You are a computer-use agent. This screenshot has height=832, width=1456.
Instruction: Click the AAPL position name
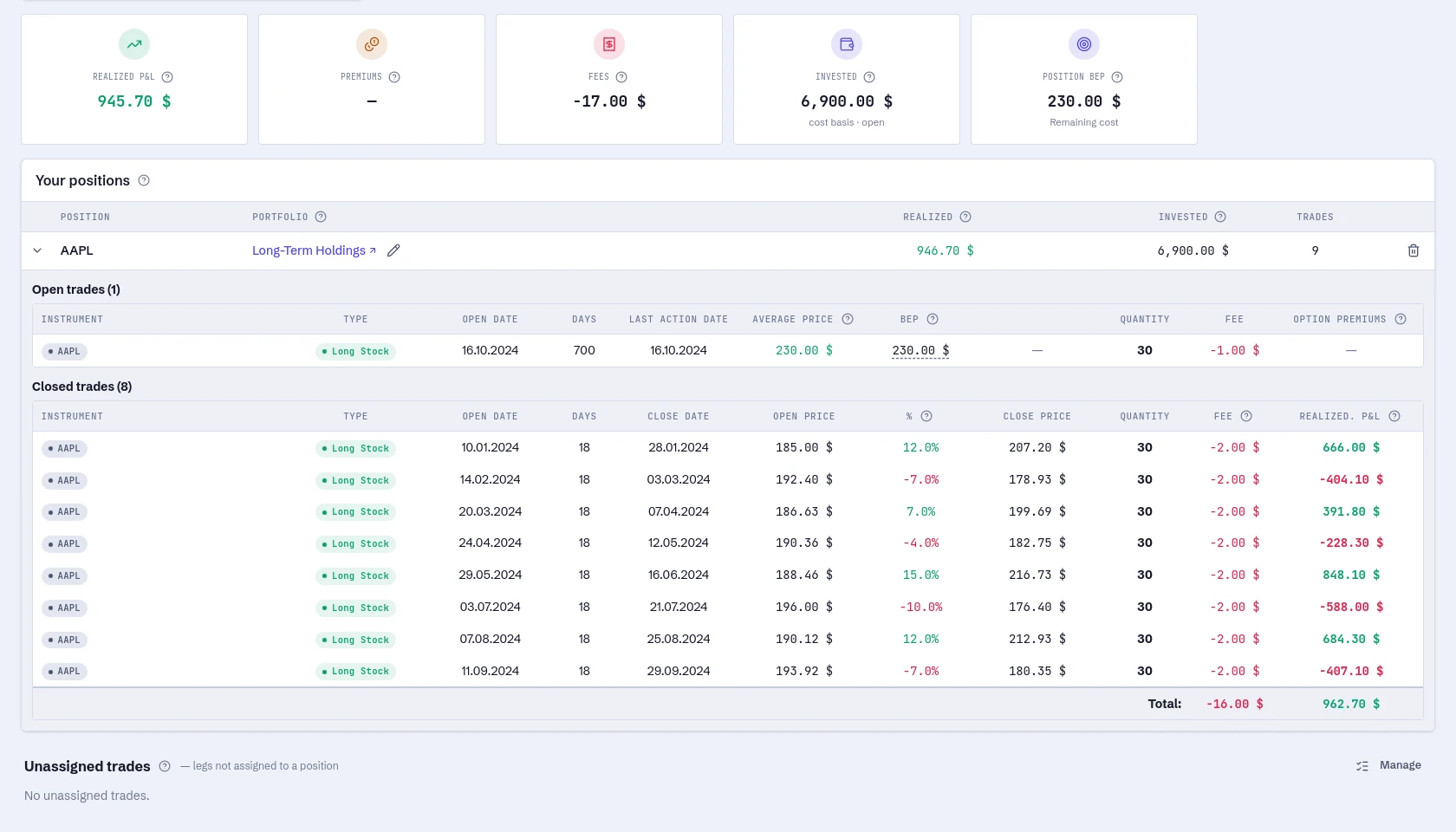77,250
